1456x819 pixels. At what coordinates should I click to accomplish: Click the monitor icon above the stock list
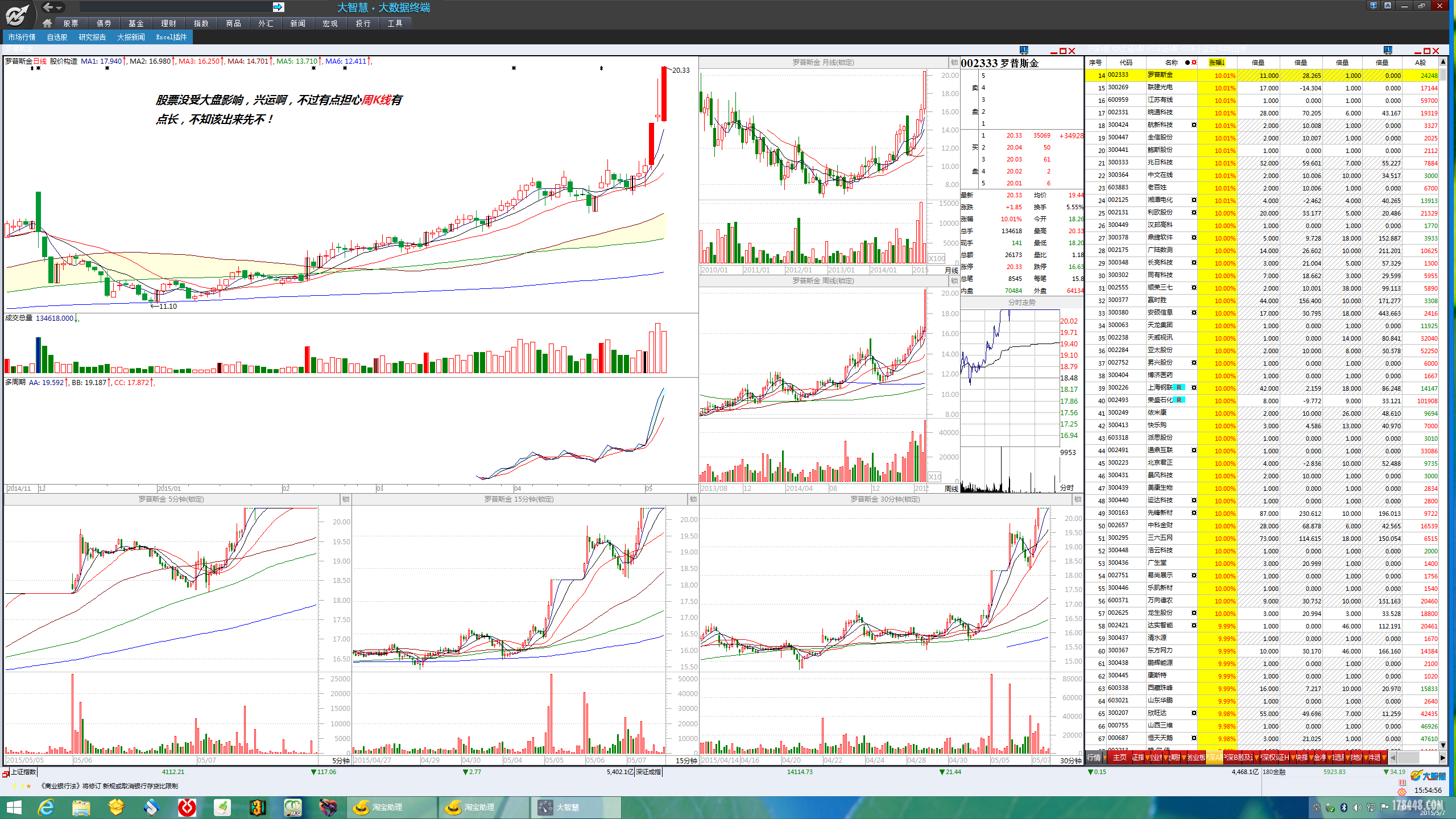[x=1388, y=50]
